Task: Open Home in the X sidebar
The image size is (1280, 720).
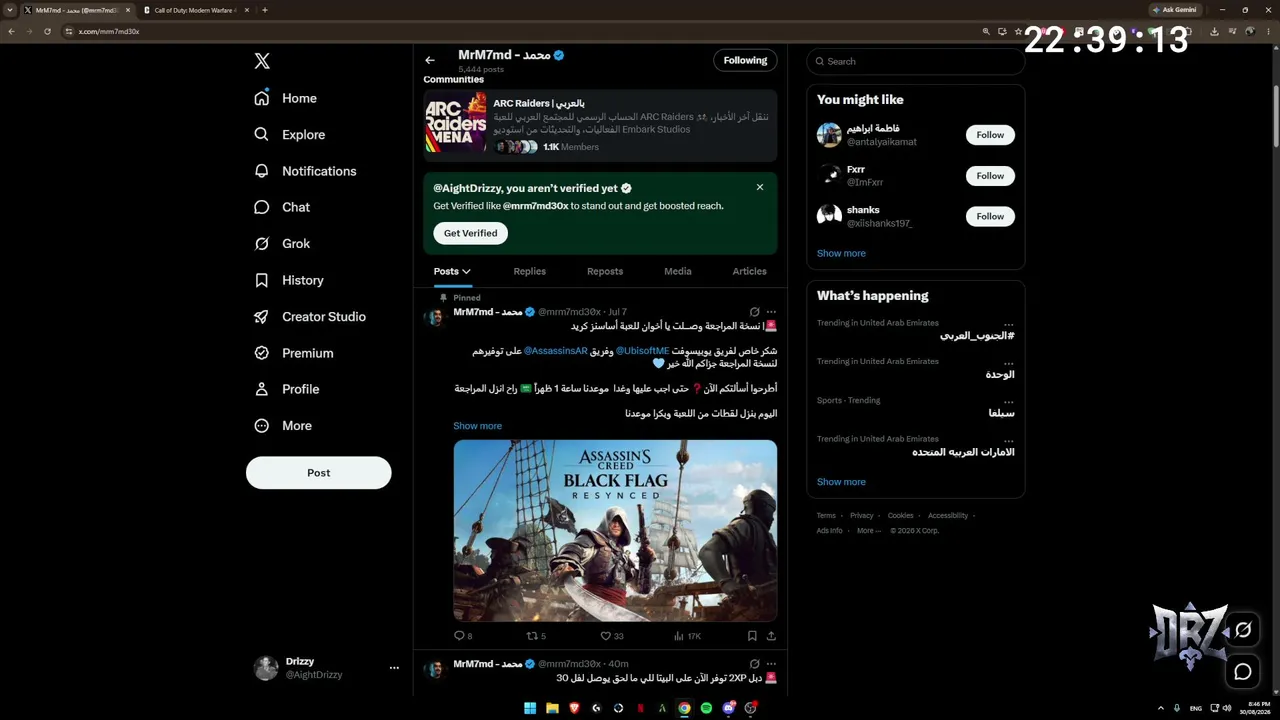Action: click(285, 98)
